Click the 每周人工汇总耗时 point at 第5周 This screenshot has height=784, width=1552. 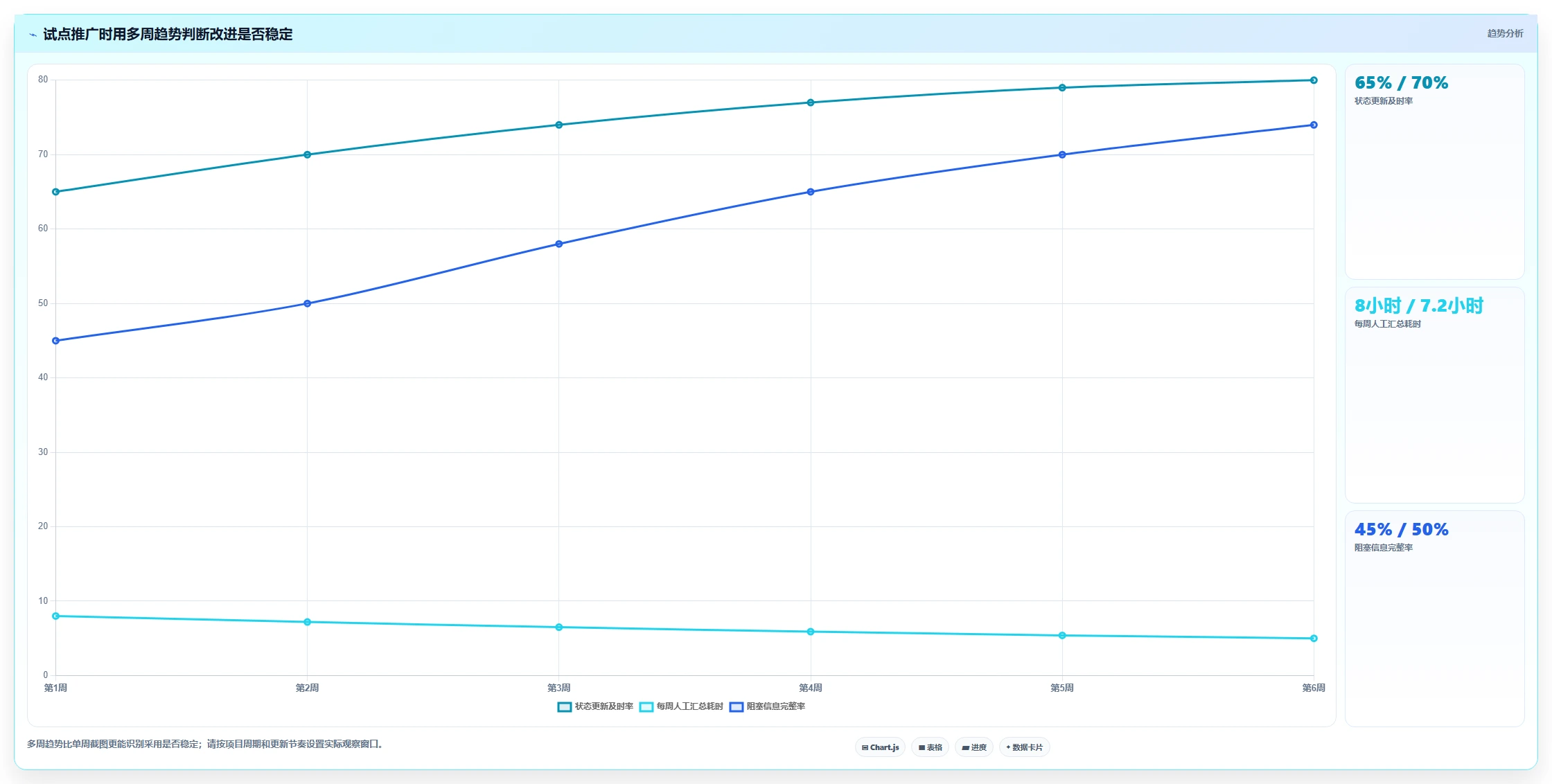[x=1062, y=636]
